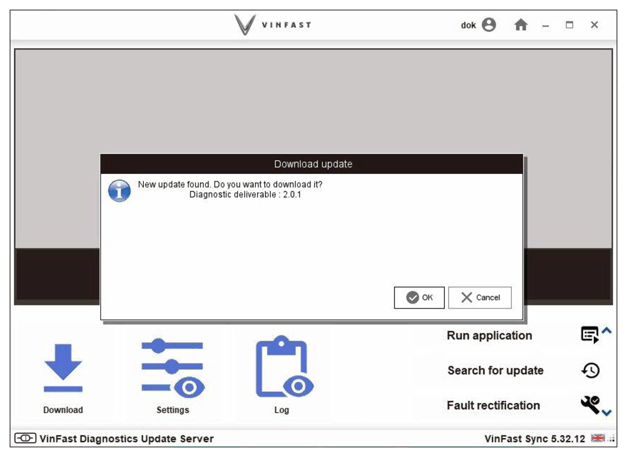Select the Fault rectification menu item
Image resolution: width=627 pixels, height=457 pixels.
[x=493, y=405]
